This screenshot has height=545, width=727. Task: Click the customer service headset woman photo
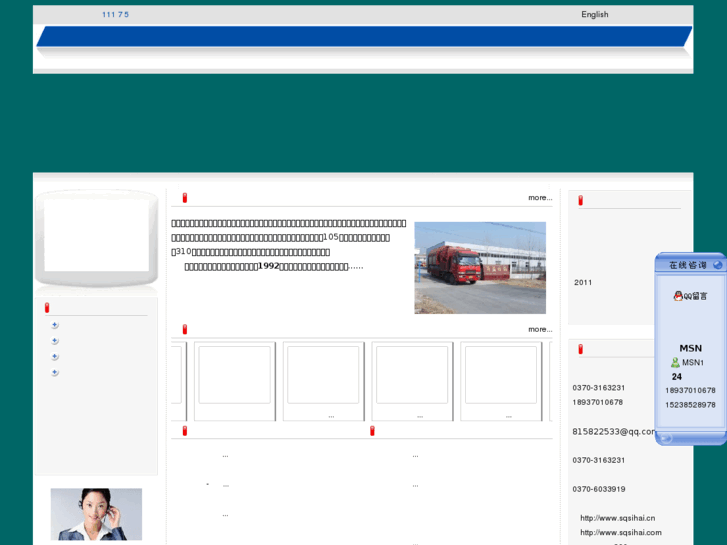point(96,514)
